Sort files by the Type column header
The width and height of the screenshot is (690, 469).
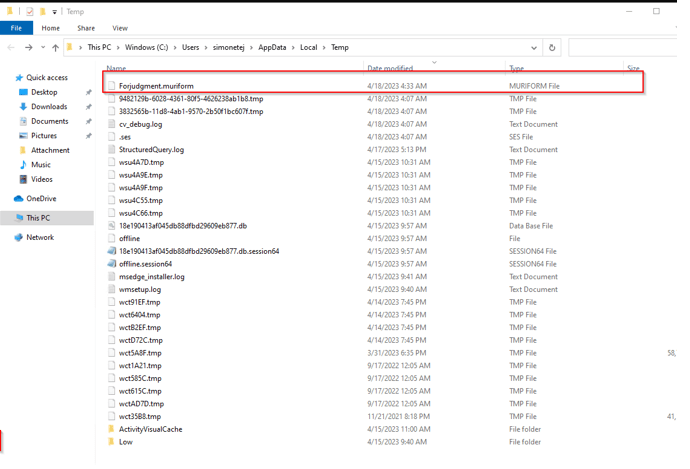pos(516,69)
